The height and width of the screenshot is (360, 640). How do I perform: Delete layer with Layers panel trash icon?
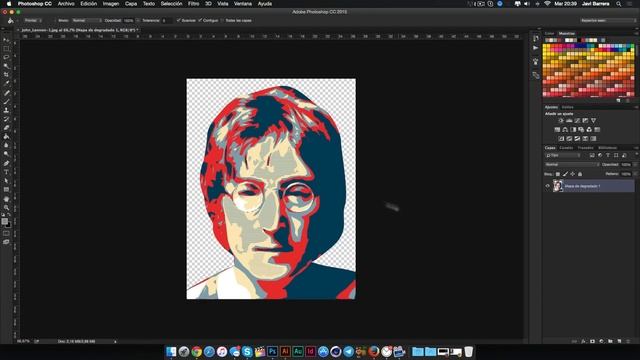point(628,341)
